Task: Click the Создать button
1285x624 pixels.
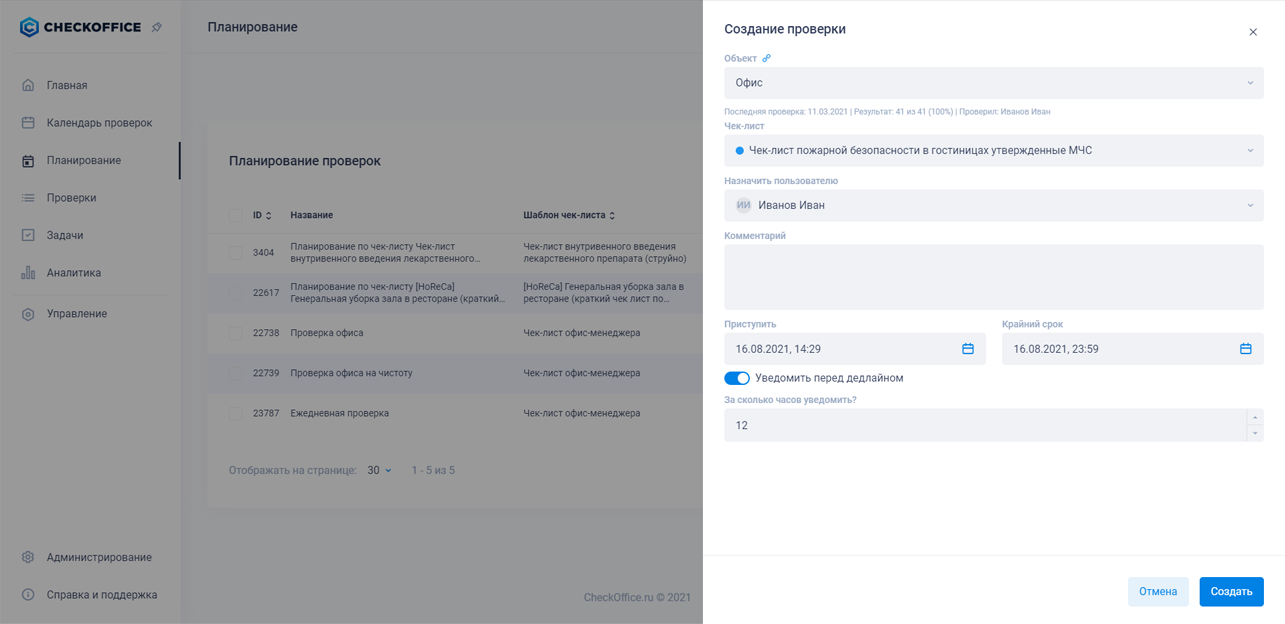Action: (1231, 592)
